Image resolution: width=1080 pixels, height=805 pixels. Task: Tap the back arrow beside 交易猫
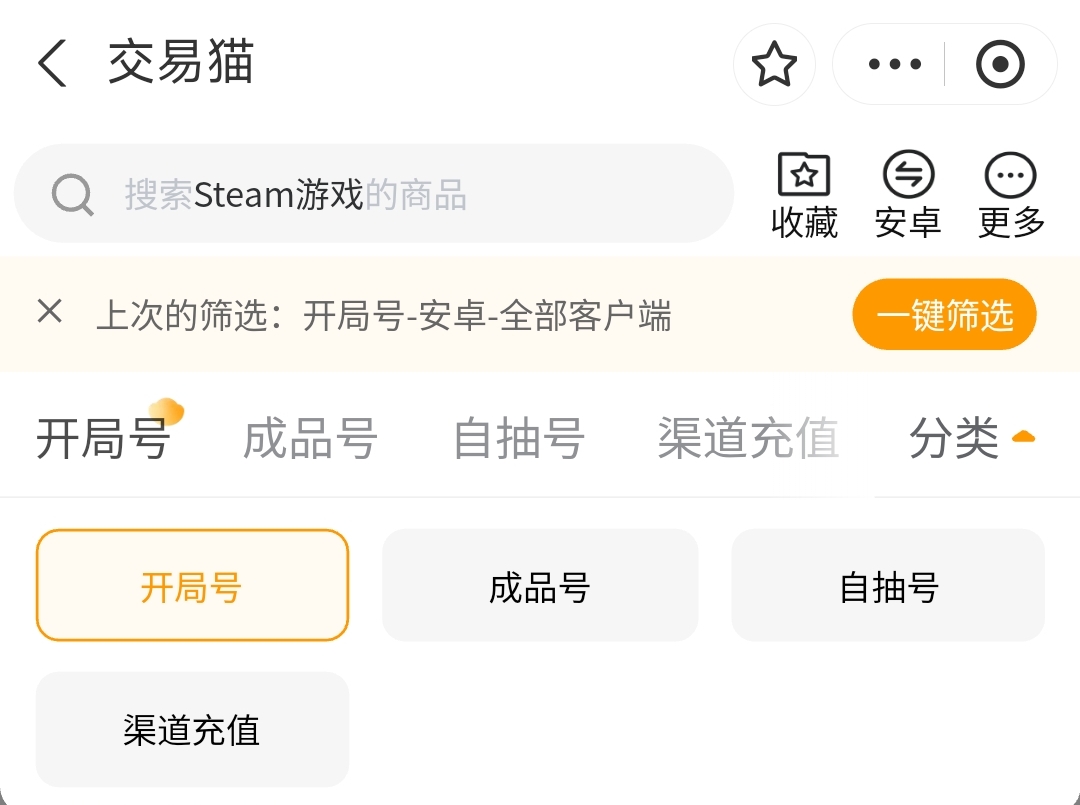point(52,64)
